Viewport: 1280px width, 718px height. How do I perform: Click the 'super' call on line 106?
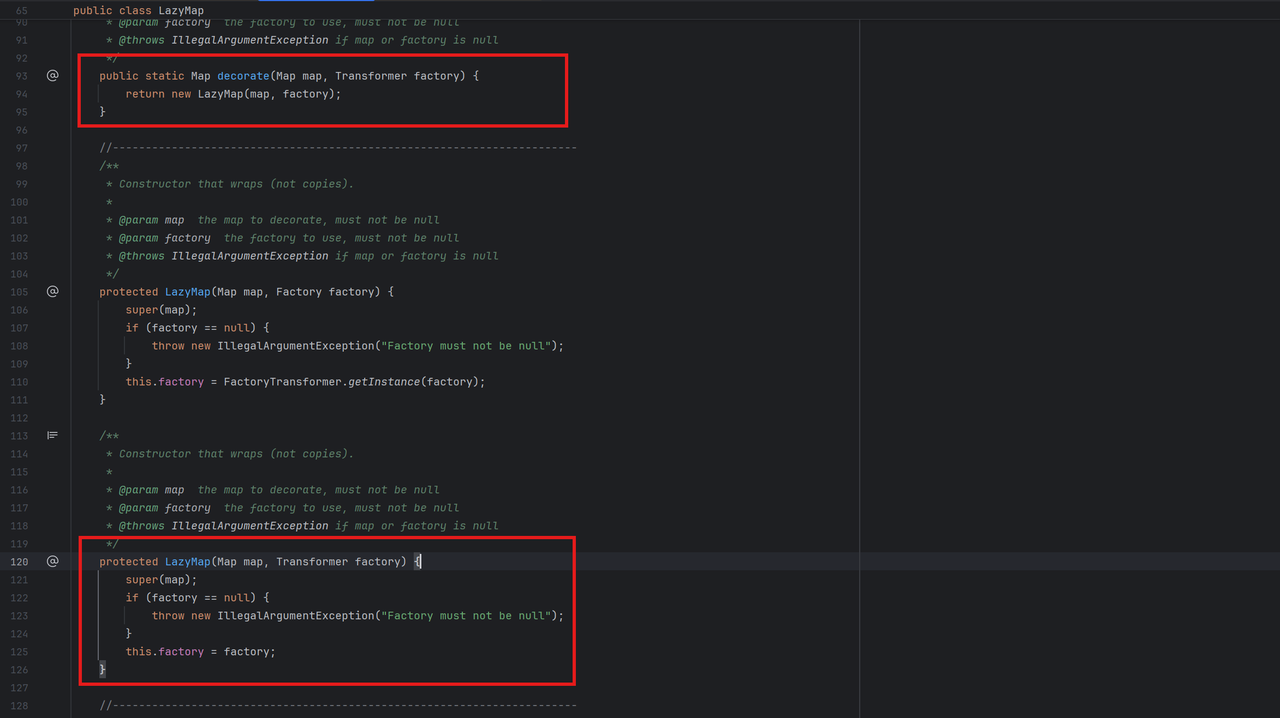coord(141,310)
